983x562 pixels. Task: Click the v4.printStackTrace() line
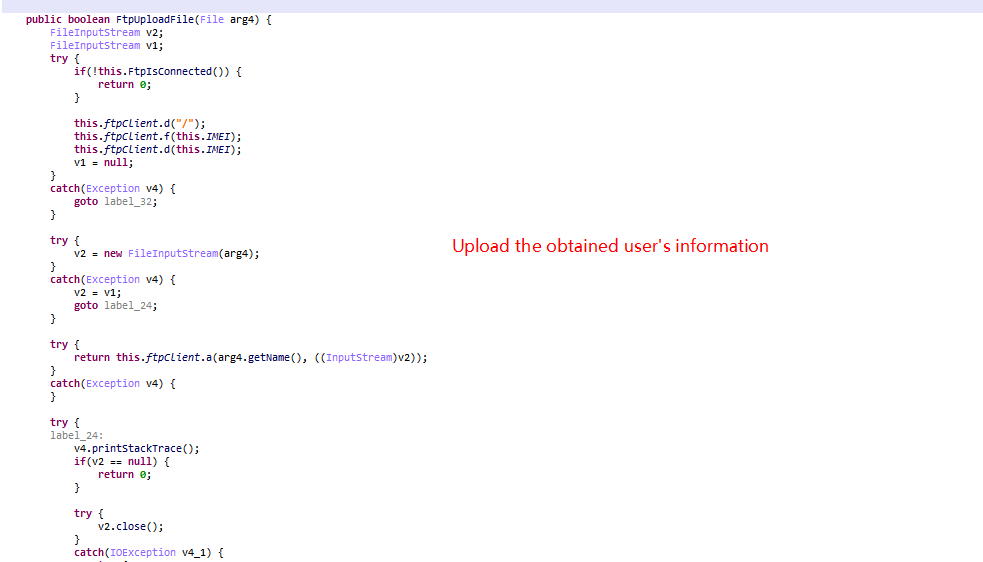(x=137, y=448)
